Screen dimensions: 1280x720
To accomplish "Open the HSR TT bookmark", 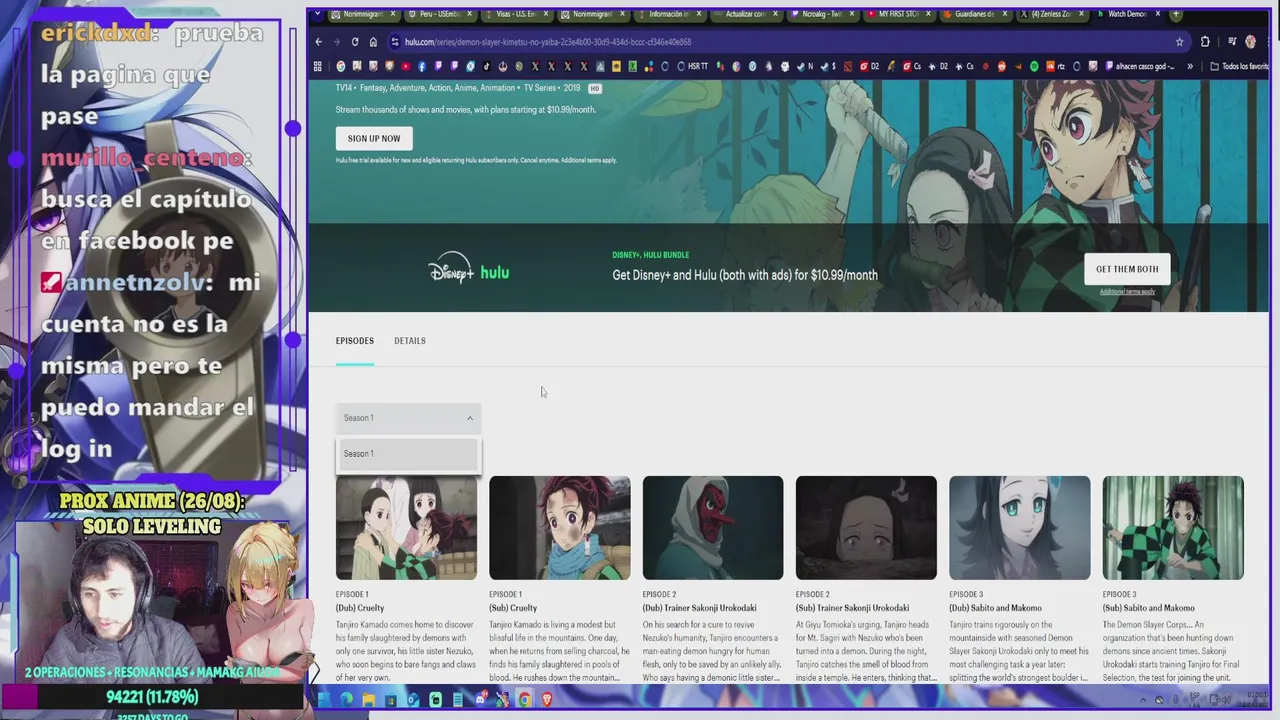I will point(692,67).
